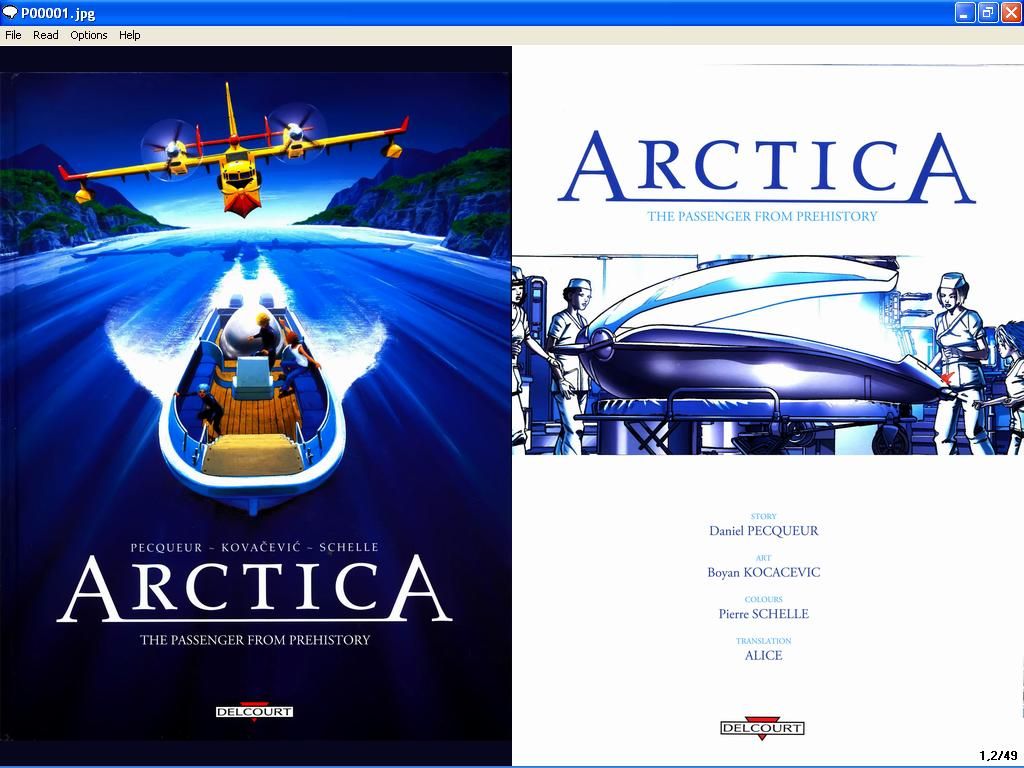
Task: Click the TRANSLATION label on the right page
Action: pyautogui.click(x=763, y=641)
